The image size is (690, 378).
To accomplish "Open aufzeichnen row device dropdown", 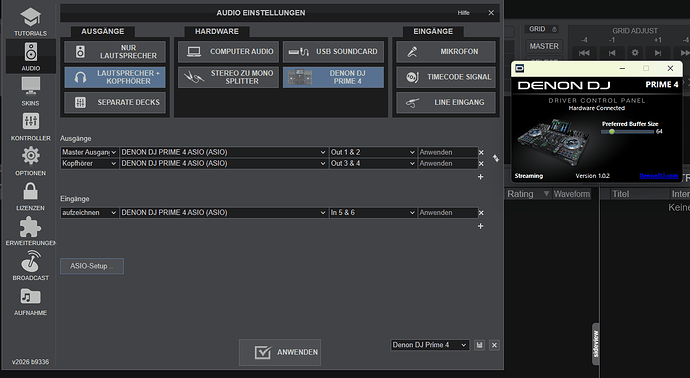I will click(224, 213).
